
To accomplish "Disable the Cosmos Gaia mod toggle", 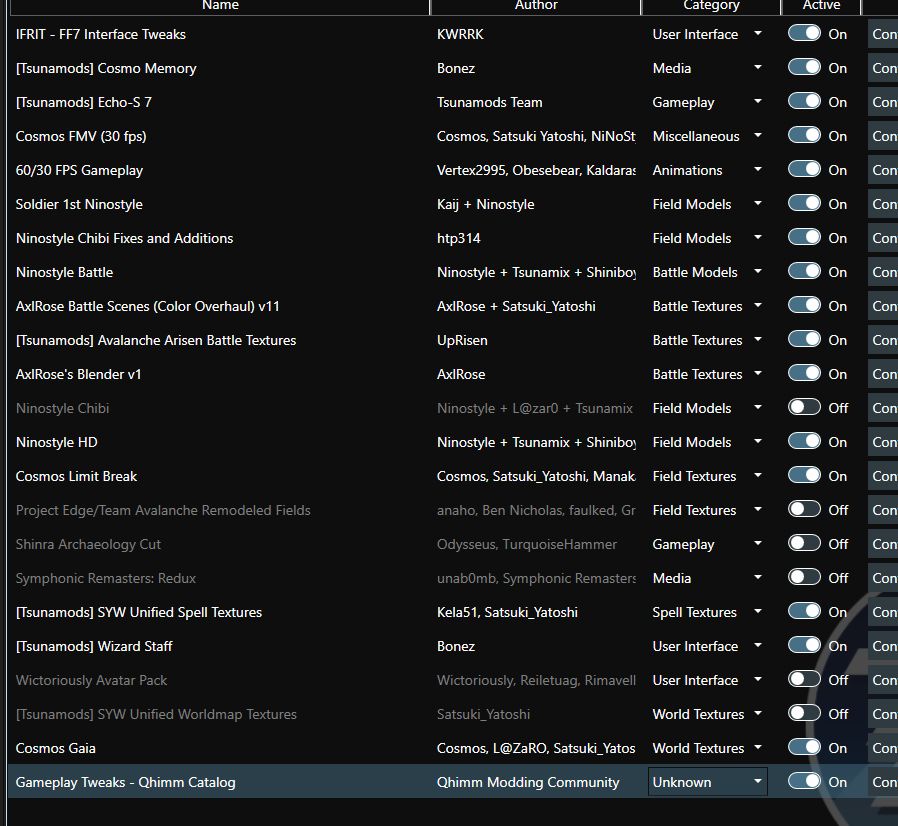I will pyautogui.click(x=804, y=748).
